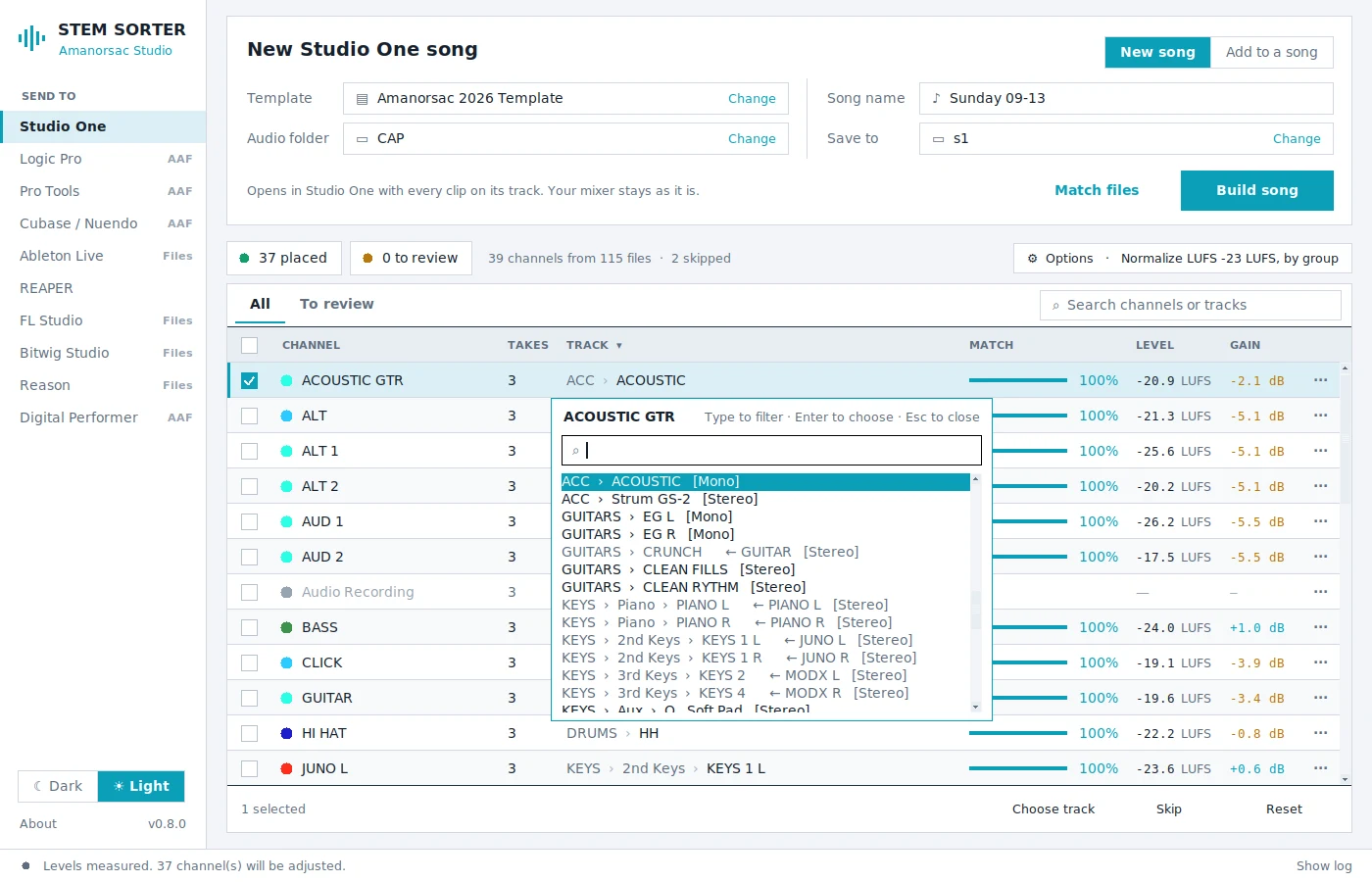Check the ALT 1 channel checkbox
Image resolution: width=1372 pixels, height=882 pixels.
coord(249,451)
